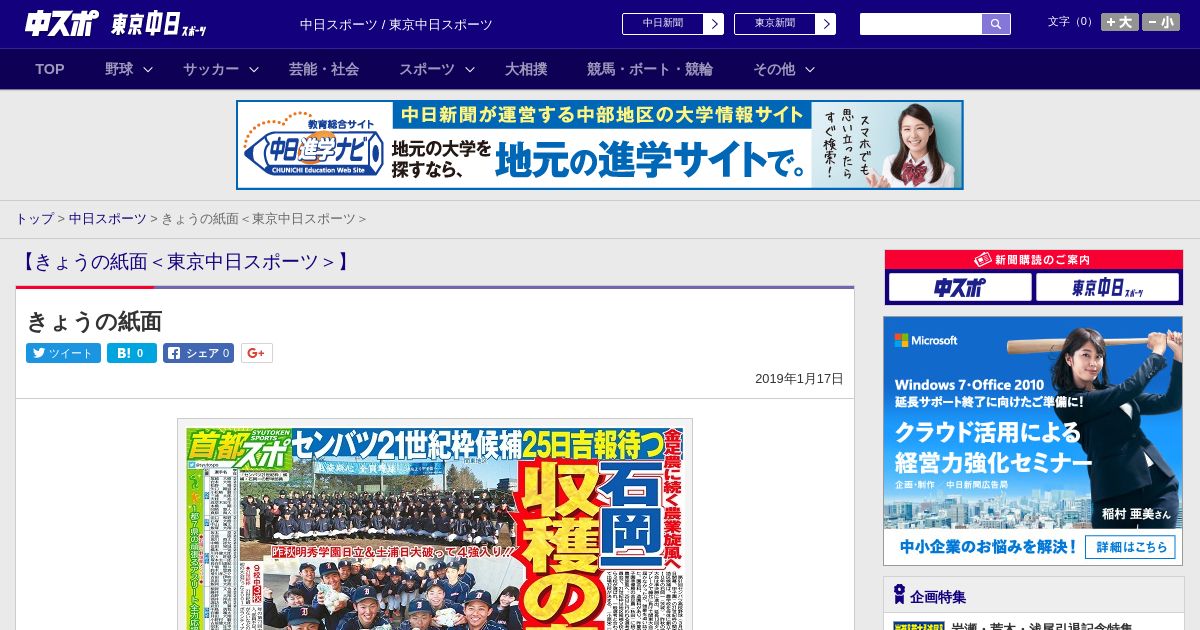Click the 中スポ subscription button in sidebar
Viewport: 1200px width, 630px height.
click(960, 288)
